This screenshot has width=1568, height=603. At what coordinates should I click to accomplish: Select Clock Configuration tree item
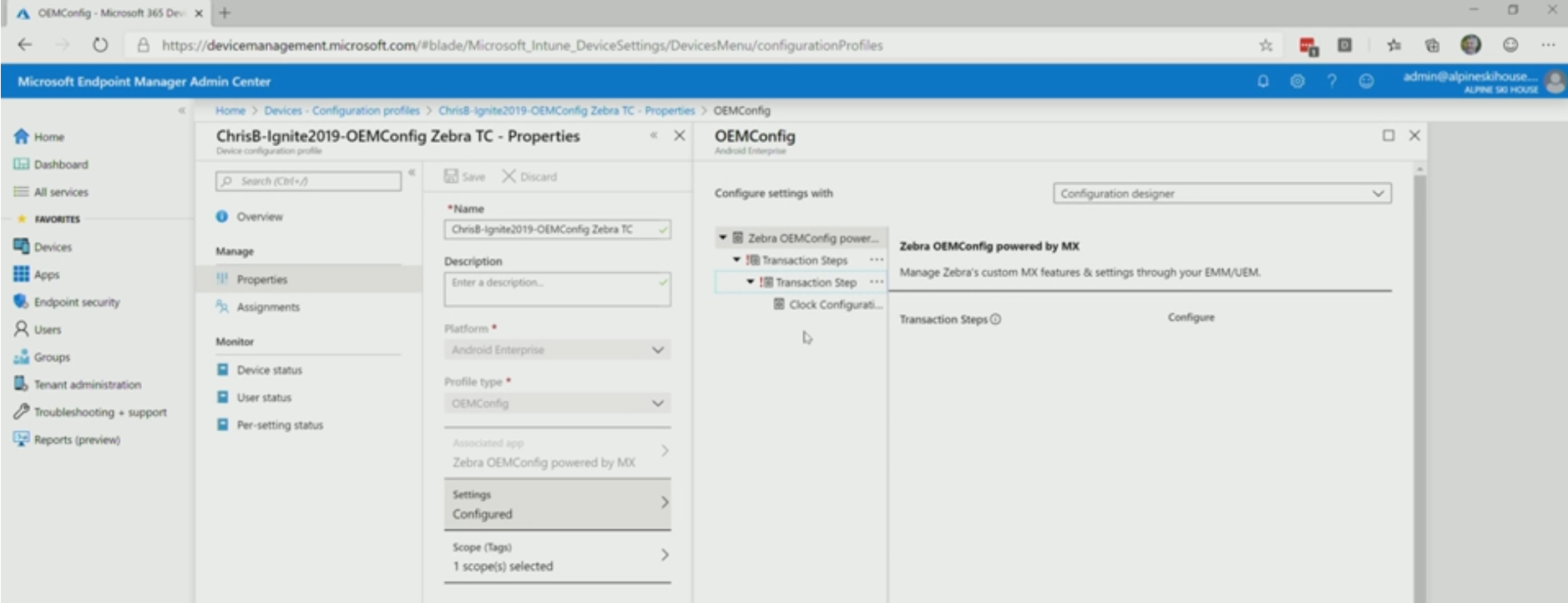pos(827,305)
